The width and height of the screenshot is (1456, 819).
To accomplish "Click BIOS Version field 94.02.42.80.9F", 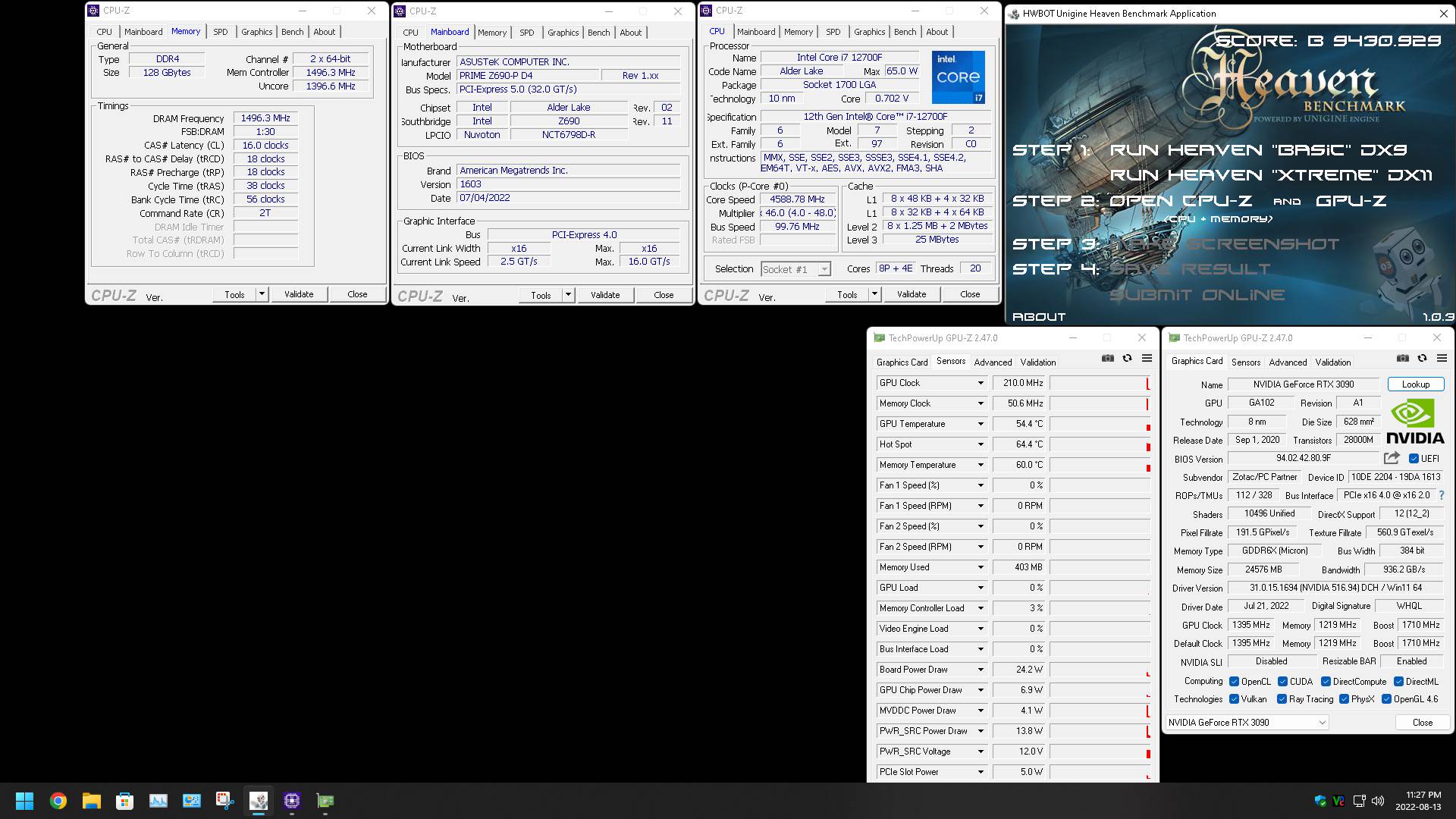I will [1304, 458].
